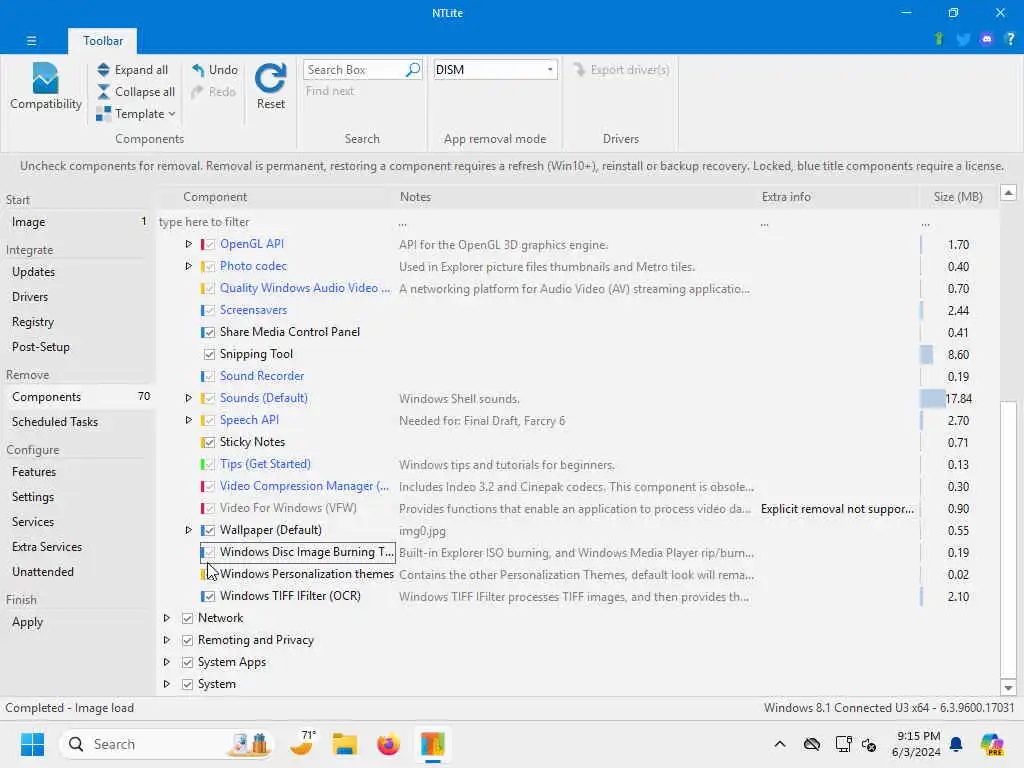Click the green upgrade arrow icon

[939, 39]
